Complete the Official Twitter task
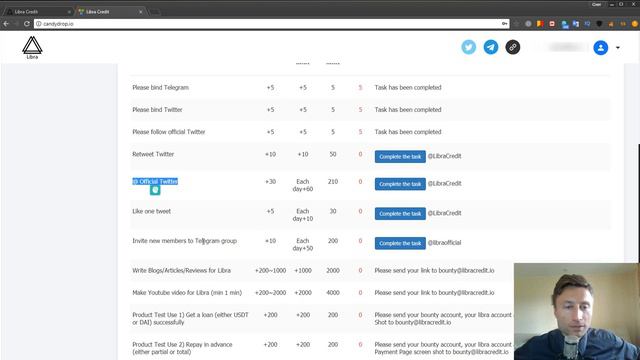 pyautogui.click(x=400, y=184)
